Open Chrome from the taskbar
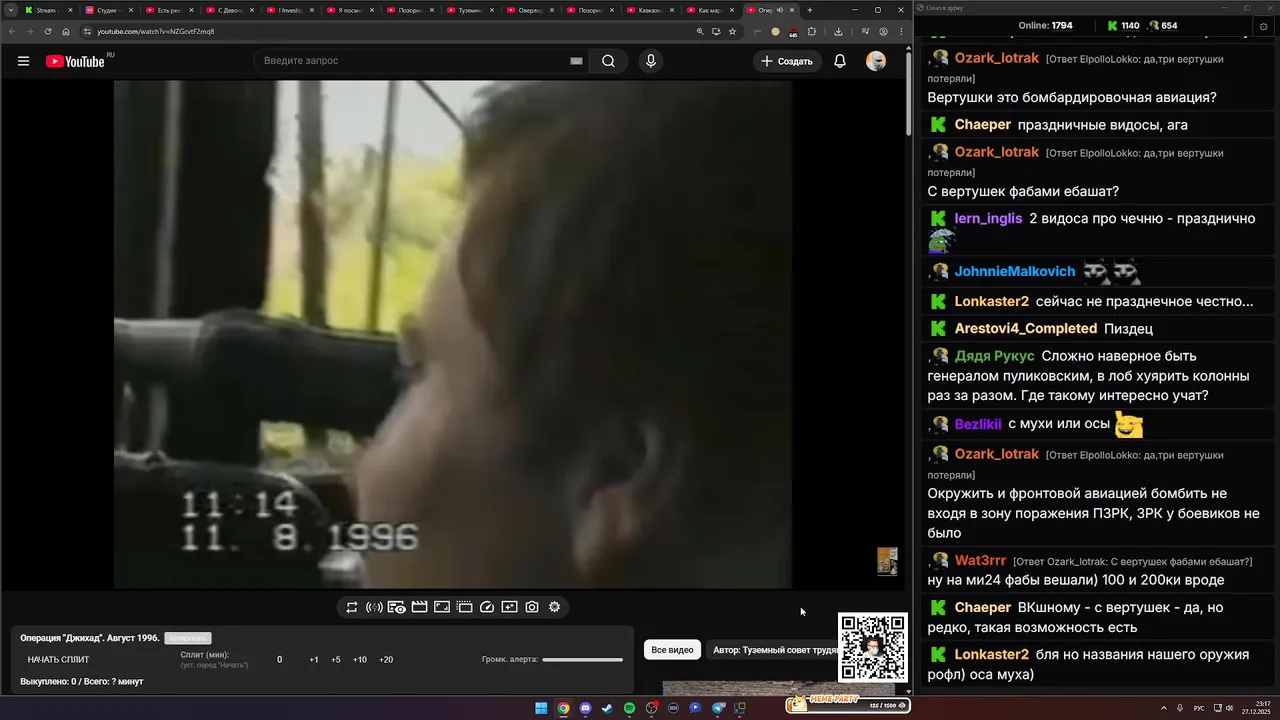The height and width of the screenshot is (720, 1280). pos(563,708)
